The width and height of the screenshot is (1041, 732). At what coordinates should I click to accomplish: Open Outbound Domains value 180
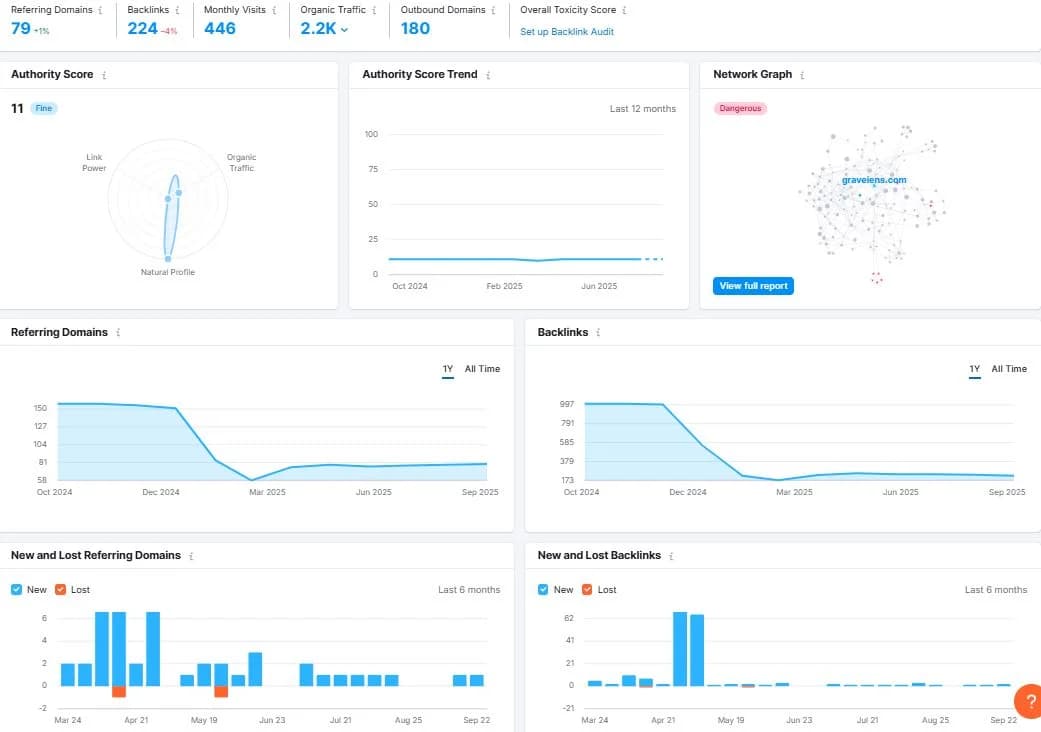coord(416,29)
